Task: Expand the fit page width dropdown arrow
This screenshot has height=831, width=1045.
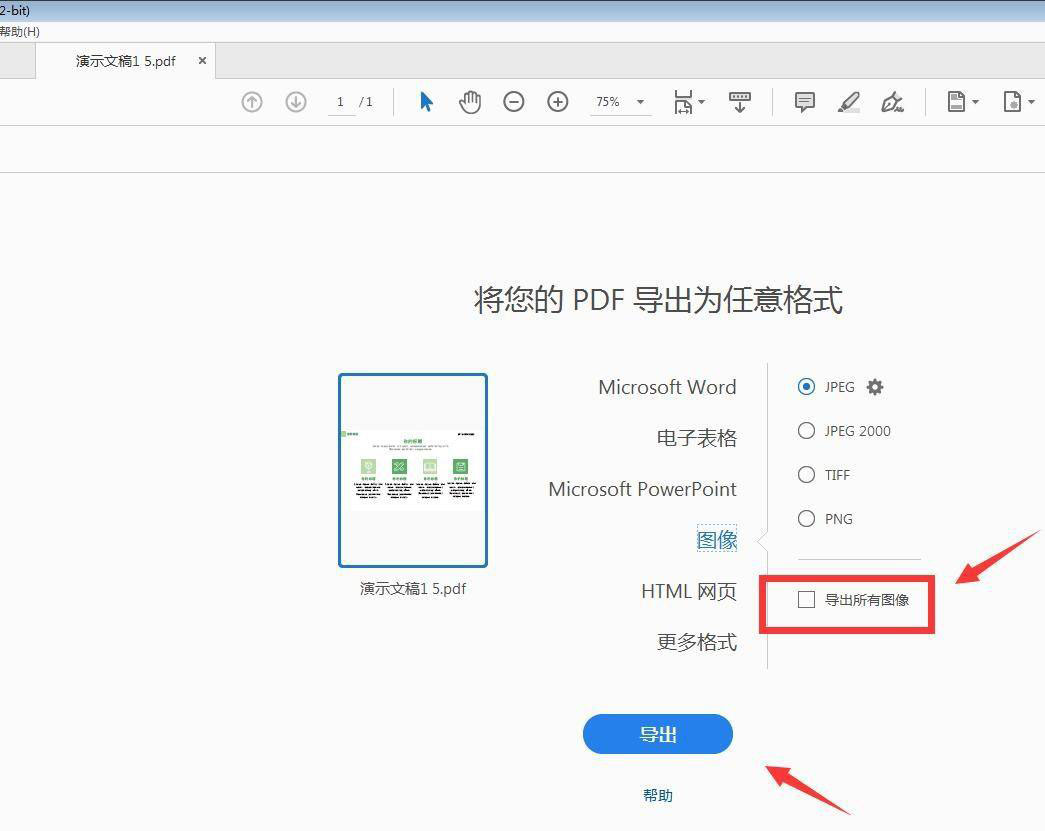Action: tap(702, 102)
